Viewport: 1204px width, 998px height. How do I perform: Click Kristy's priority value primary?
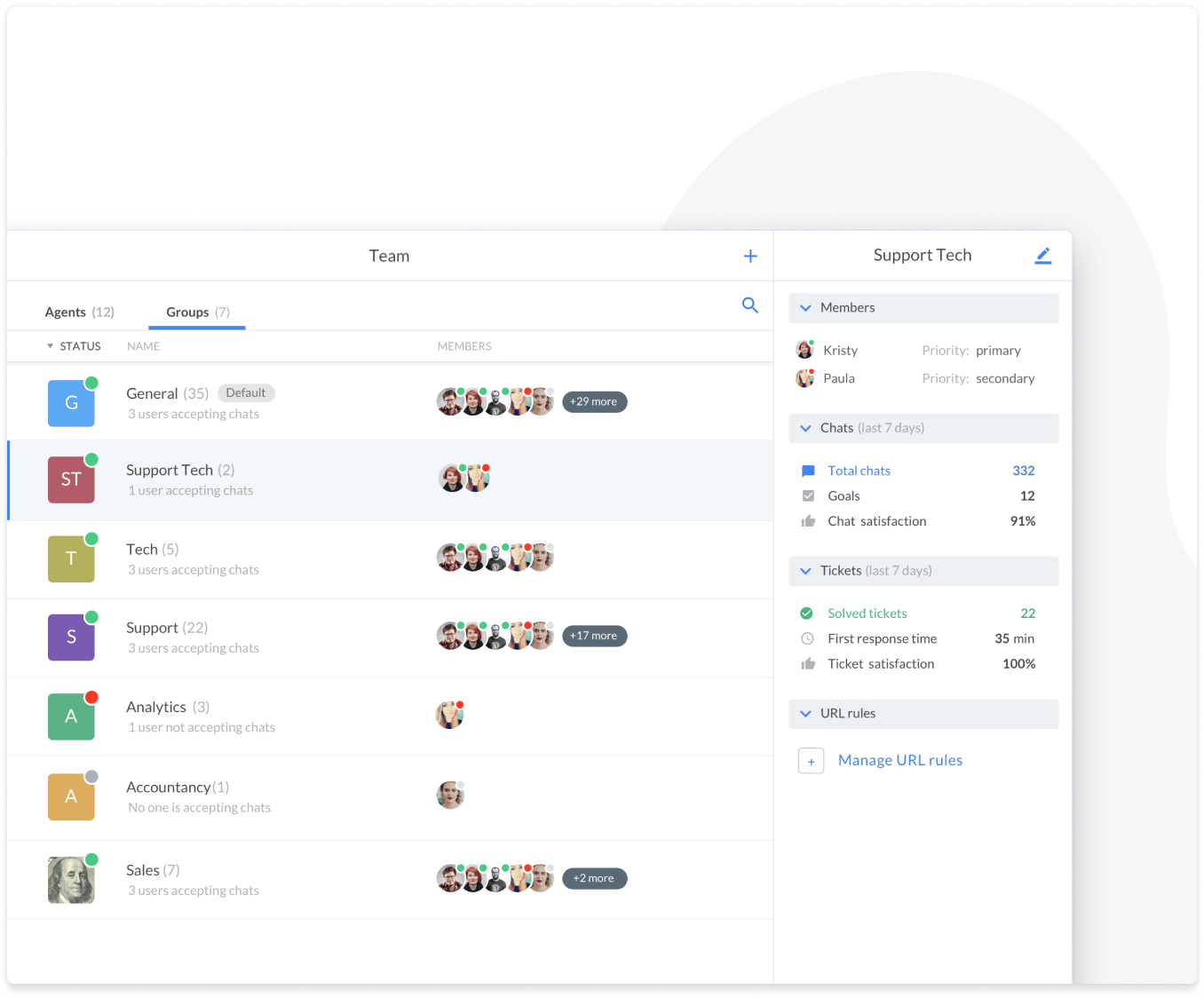click(998, 351)
